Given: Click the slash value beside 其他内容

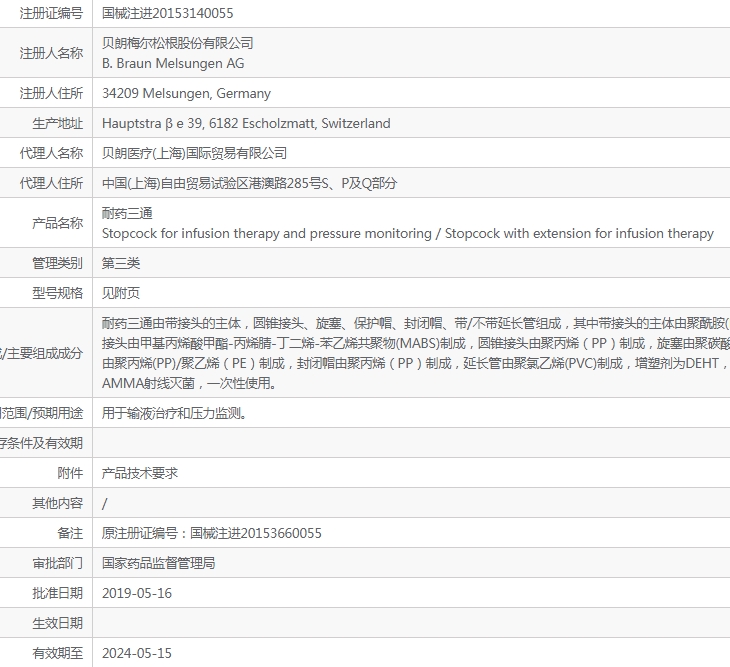Looking at the screenshot, I should [x=105, y=503].
